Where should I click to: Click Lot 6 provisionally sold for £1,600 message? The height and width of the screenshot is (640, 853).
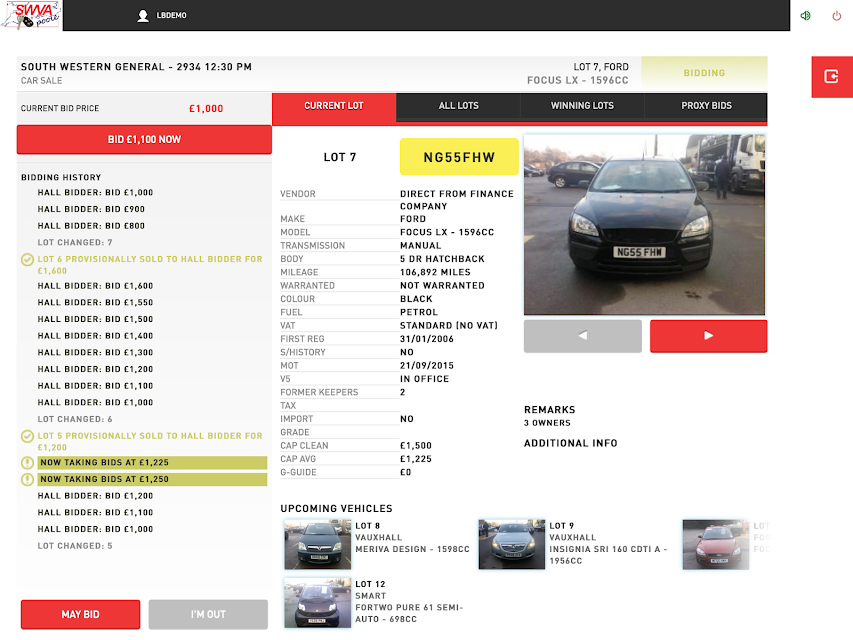click(150, 265)
